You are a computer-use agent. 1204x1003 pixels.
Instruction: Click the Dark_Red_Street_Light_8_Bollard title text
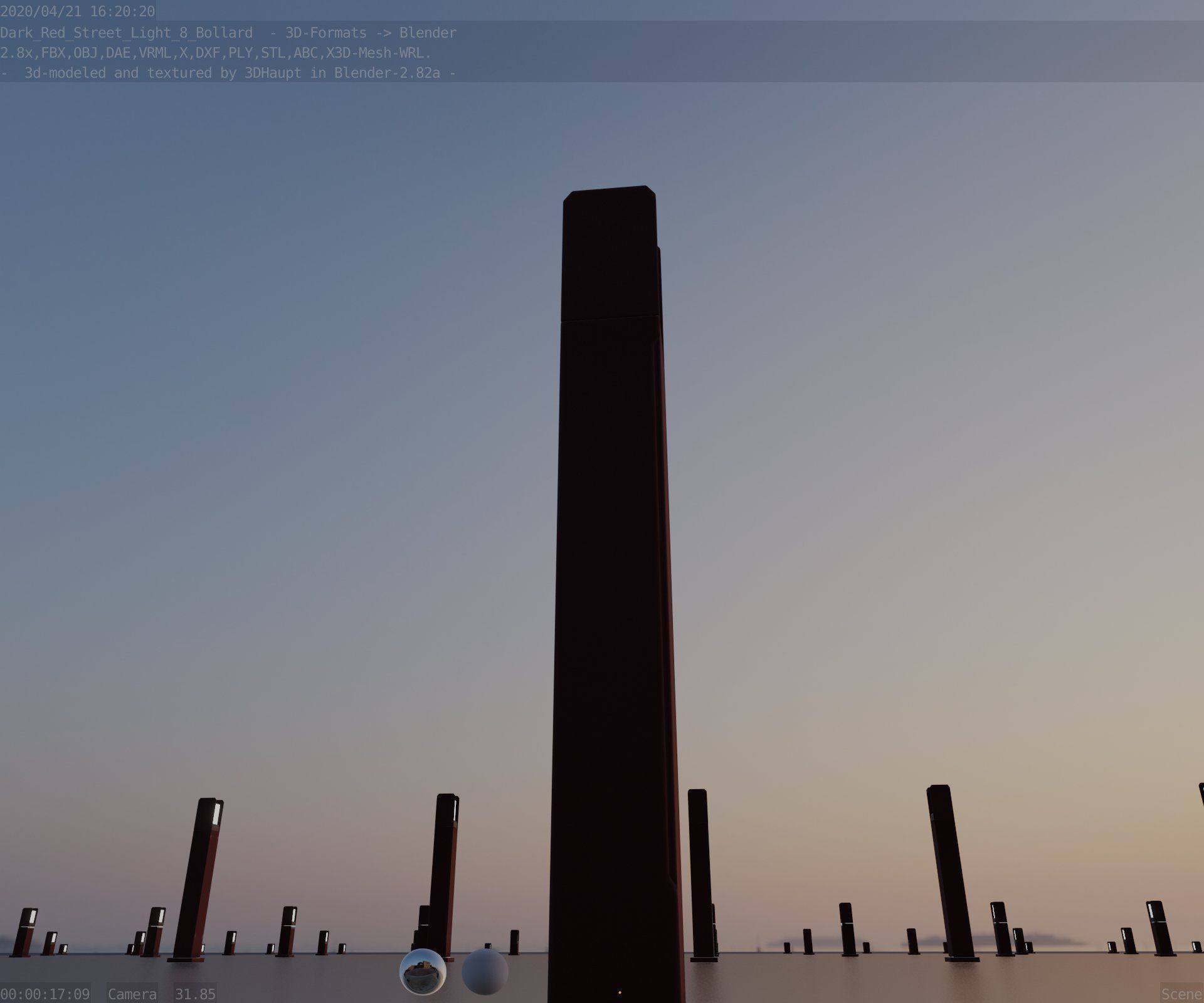[x=127, y=33]
